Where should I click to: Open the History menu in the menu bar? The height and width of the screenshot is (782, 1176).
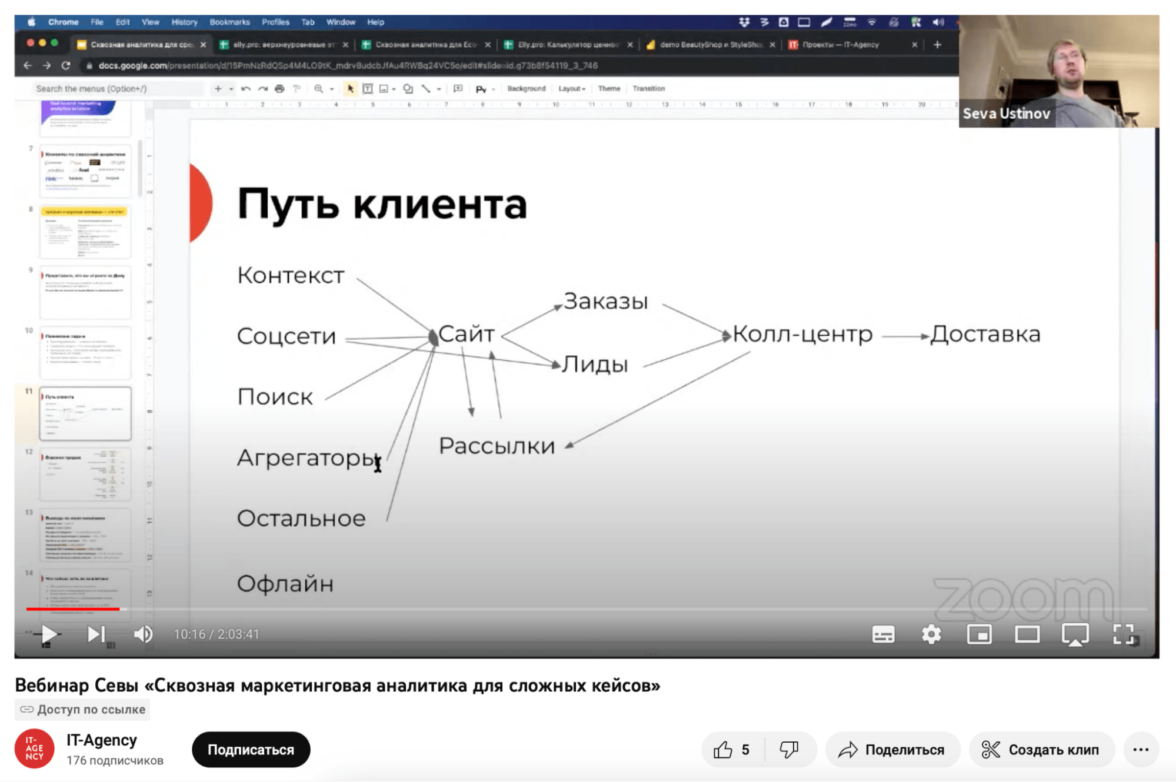pyautogui.click(x=184, y=22)
